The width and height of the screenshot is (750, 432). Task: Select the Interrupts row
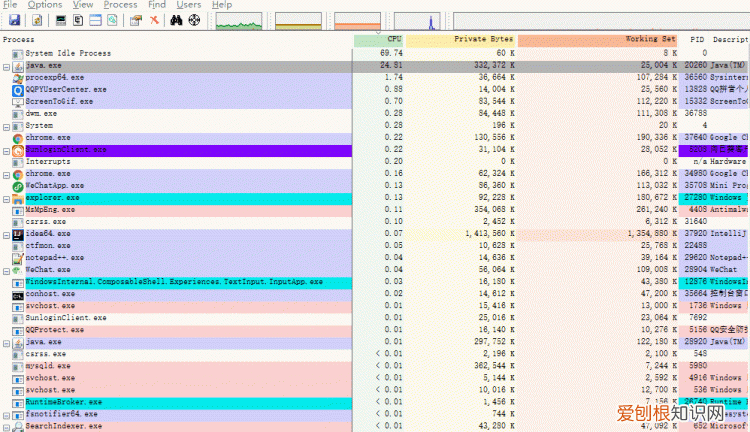[375, 163]
